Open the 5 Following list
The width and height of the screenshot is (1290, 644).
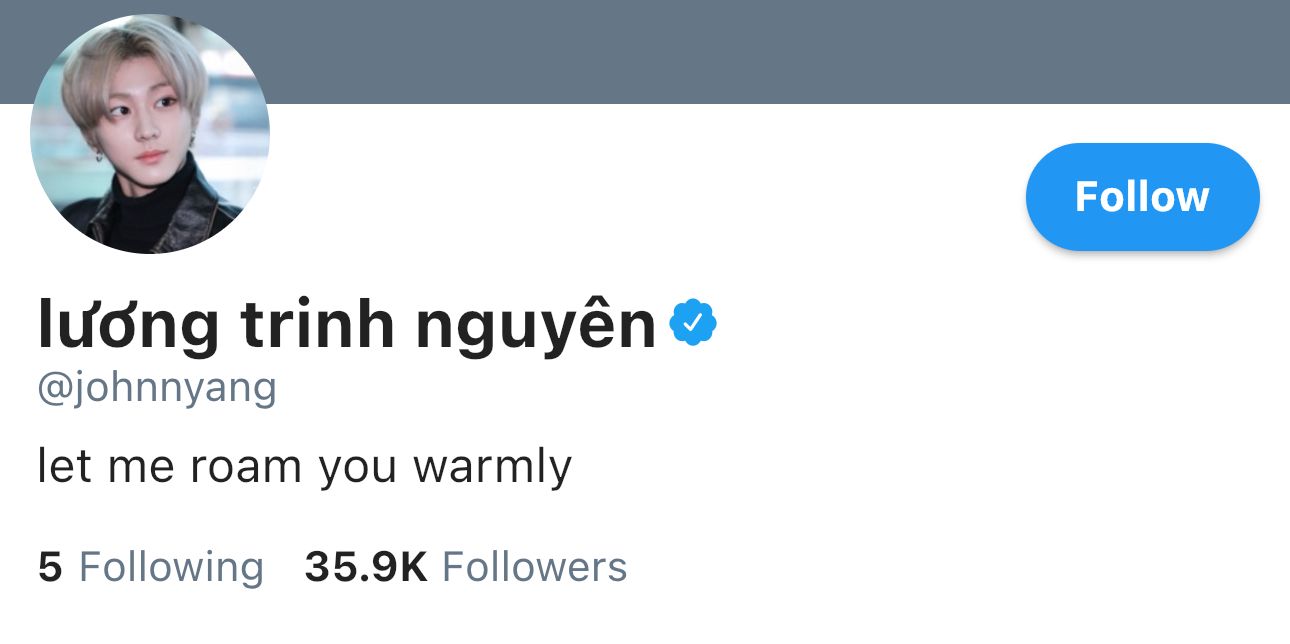click(151, 567)
